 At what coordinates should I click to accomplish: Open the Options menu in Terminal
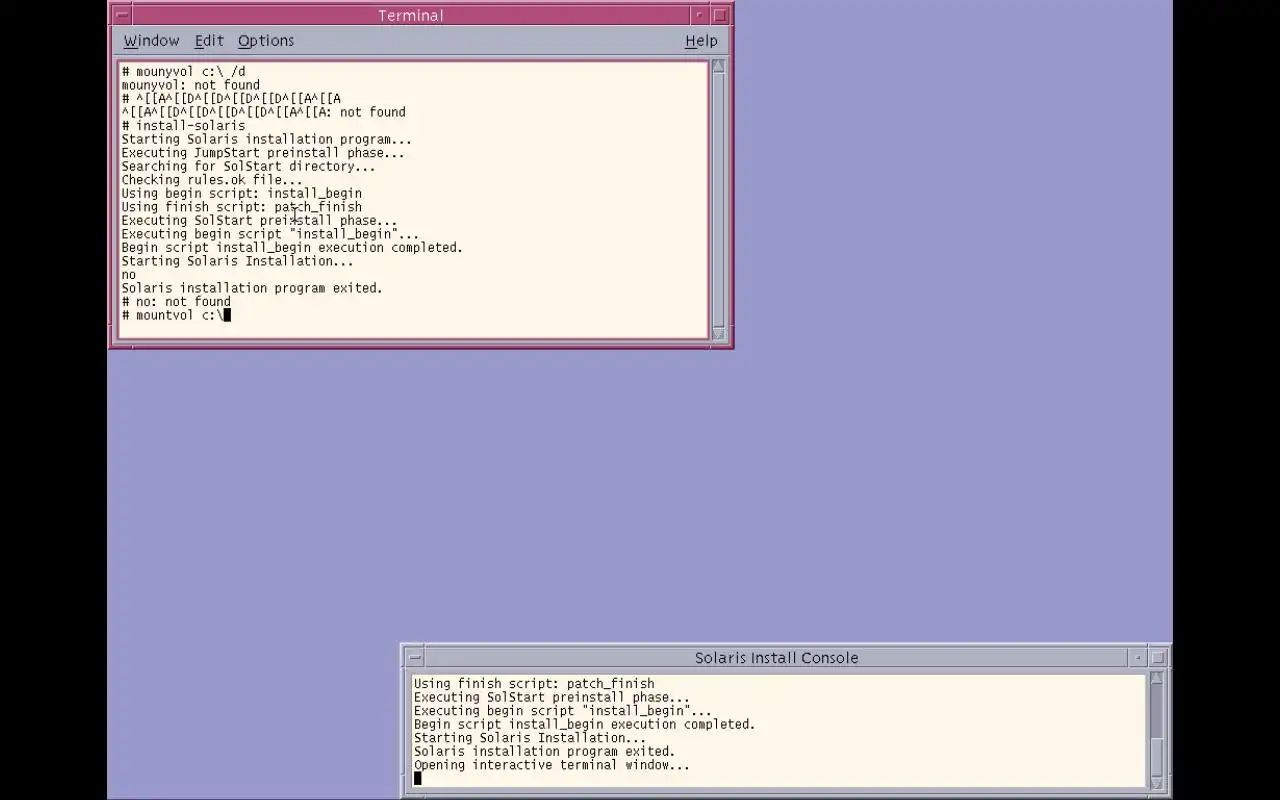tap(266, 41)
